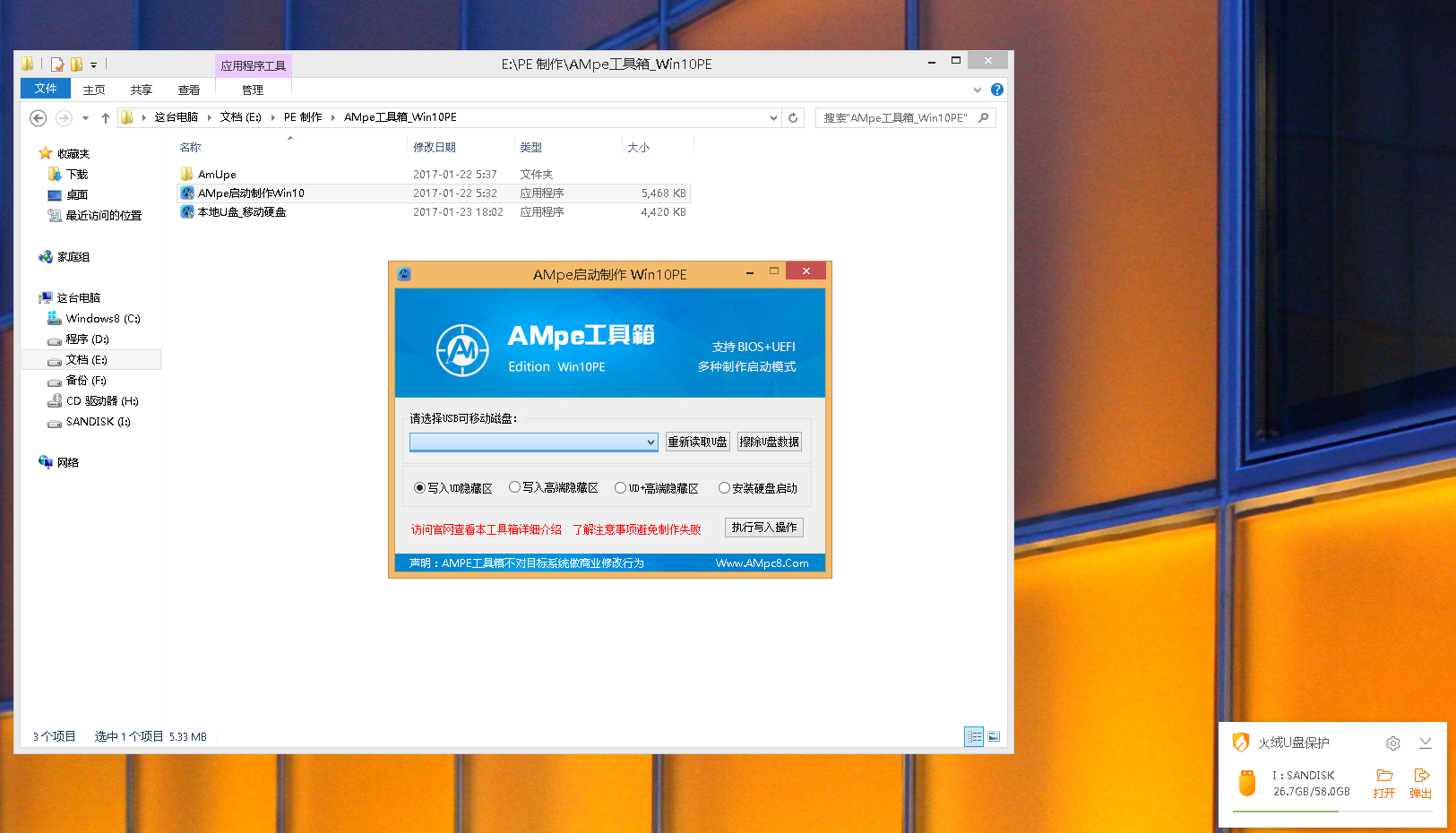This screenshot has width=1456, height=833.
Task: Expand the ribbon with the chevron
Action: [978, 90]
